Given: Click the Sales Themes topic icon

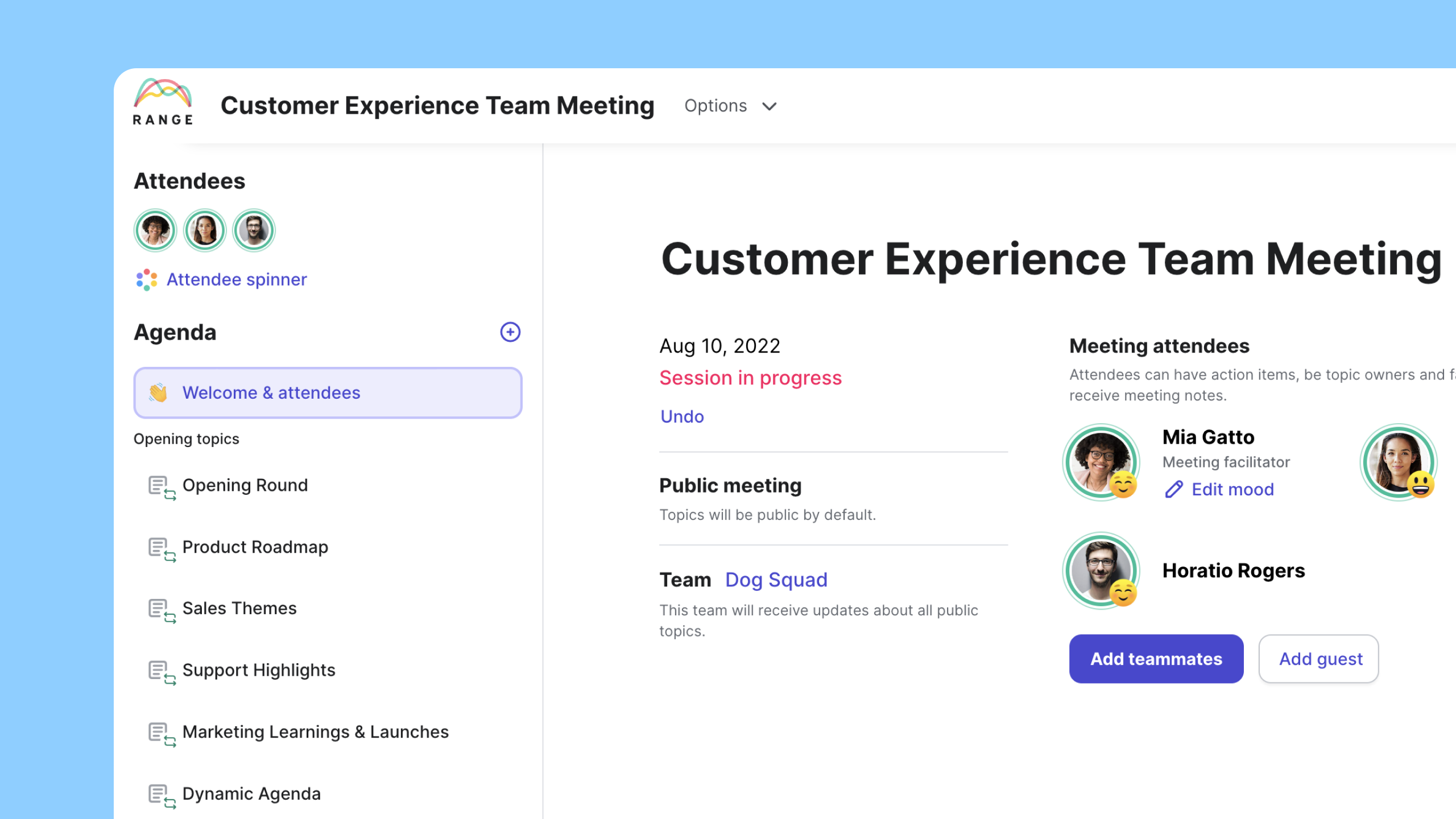Looking at the screenshot, I should tap(162, 611).
